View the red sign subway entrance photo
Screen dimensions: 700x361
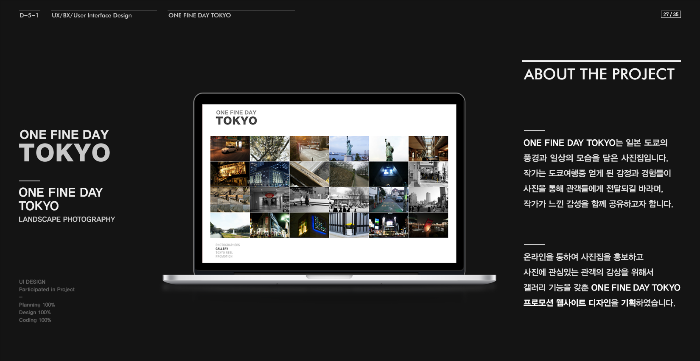click(270, 199)
